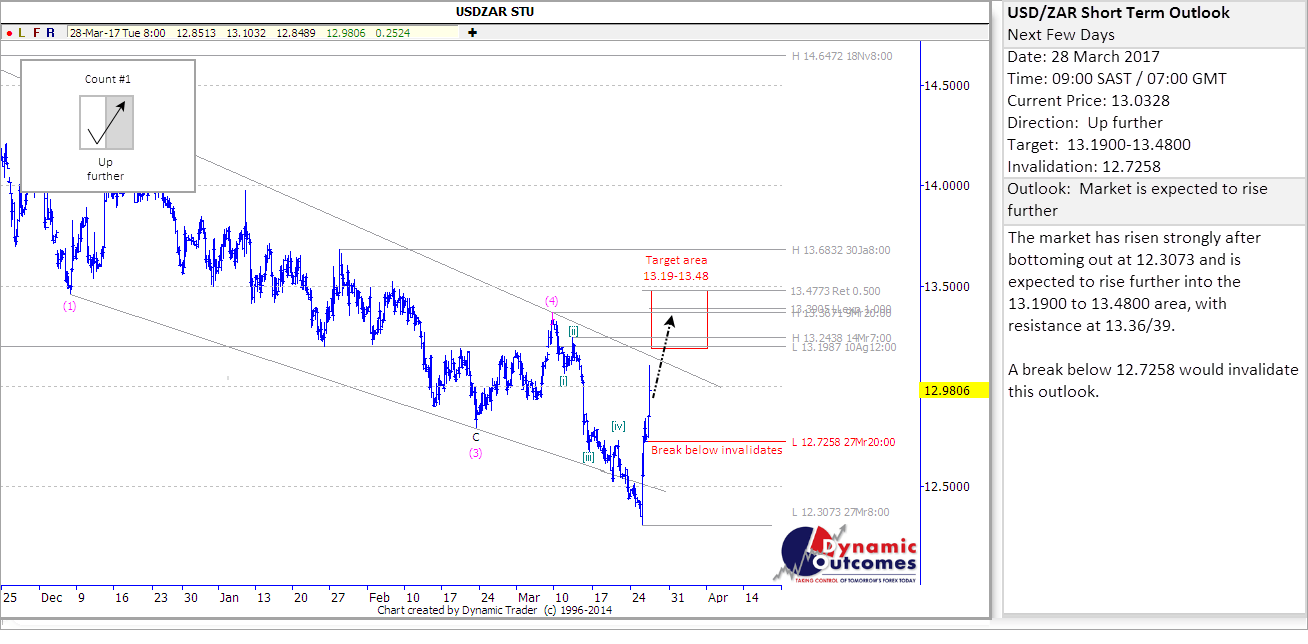This screenshot has width=1308, height=644.
Task: Click the 'Break below invalidates' annotation
Action: tap(716, 450)
